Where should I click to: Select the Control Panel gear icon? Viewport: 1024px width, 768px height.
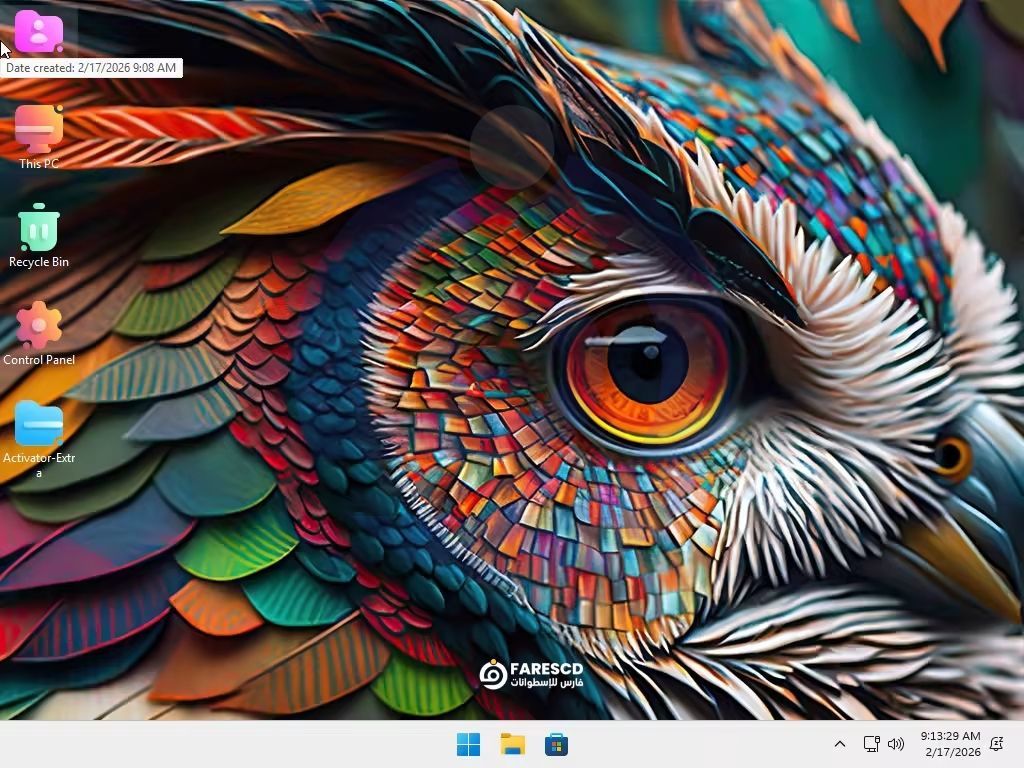pyautogui.click(x=39, y=326)
